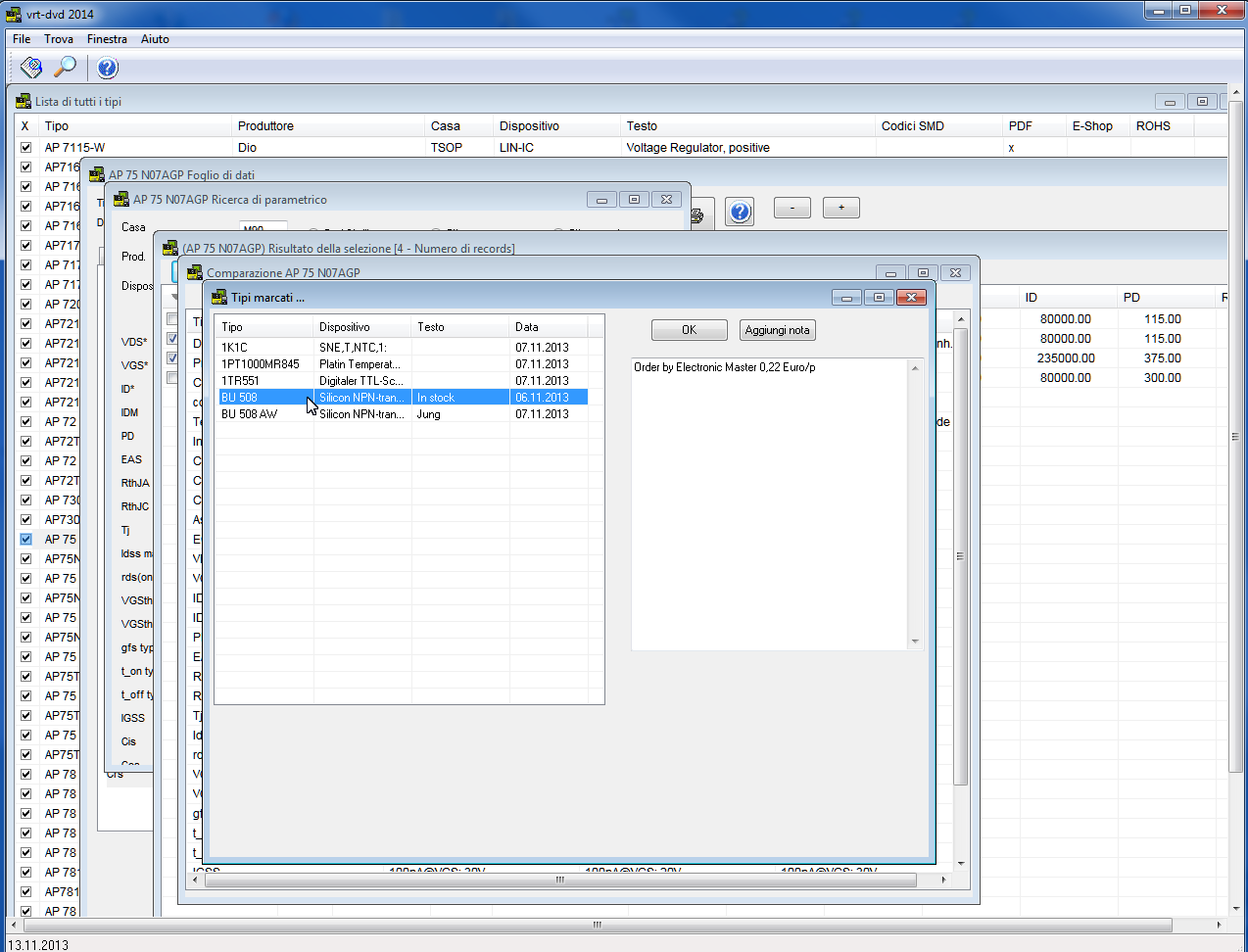This screenshot has height=952, width=1248.
Task: Click the plus zoom button
Action: 840,208
